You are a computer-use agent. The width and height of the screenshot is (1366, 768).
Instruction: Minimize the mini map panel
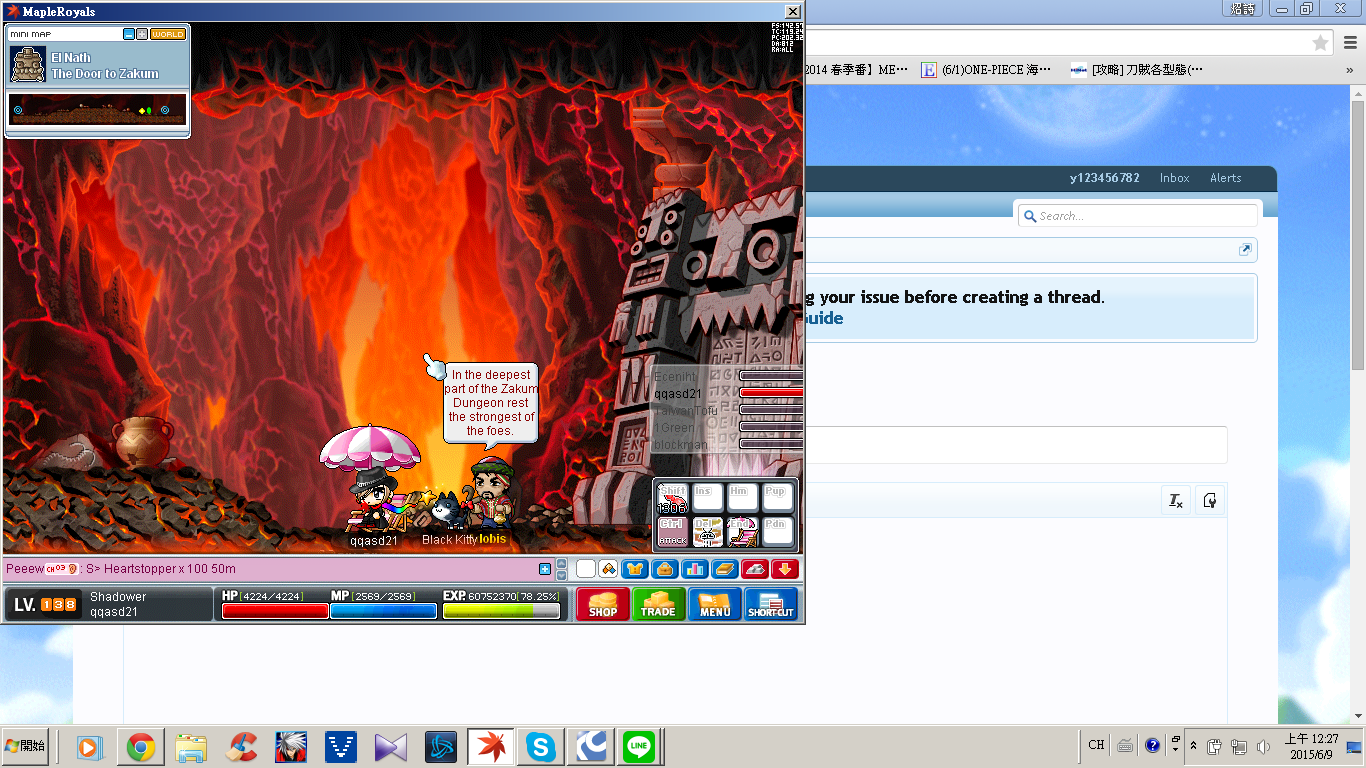click(x=129, y=34)
